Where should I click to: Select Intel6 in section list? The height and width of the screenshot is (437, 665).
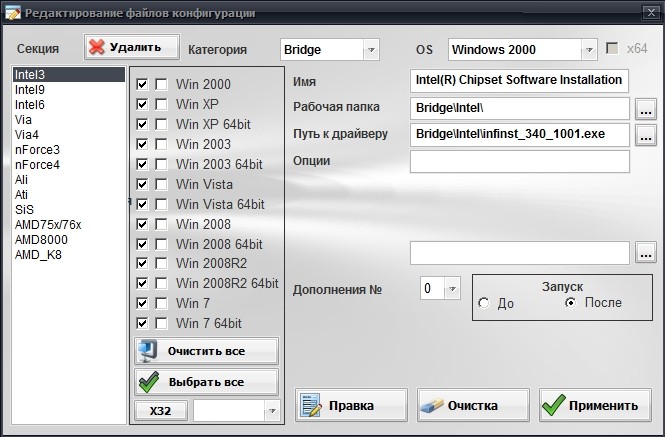(x=69, y=104)
